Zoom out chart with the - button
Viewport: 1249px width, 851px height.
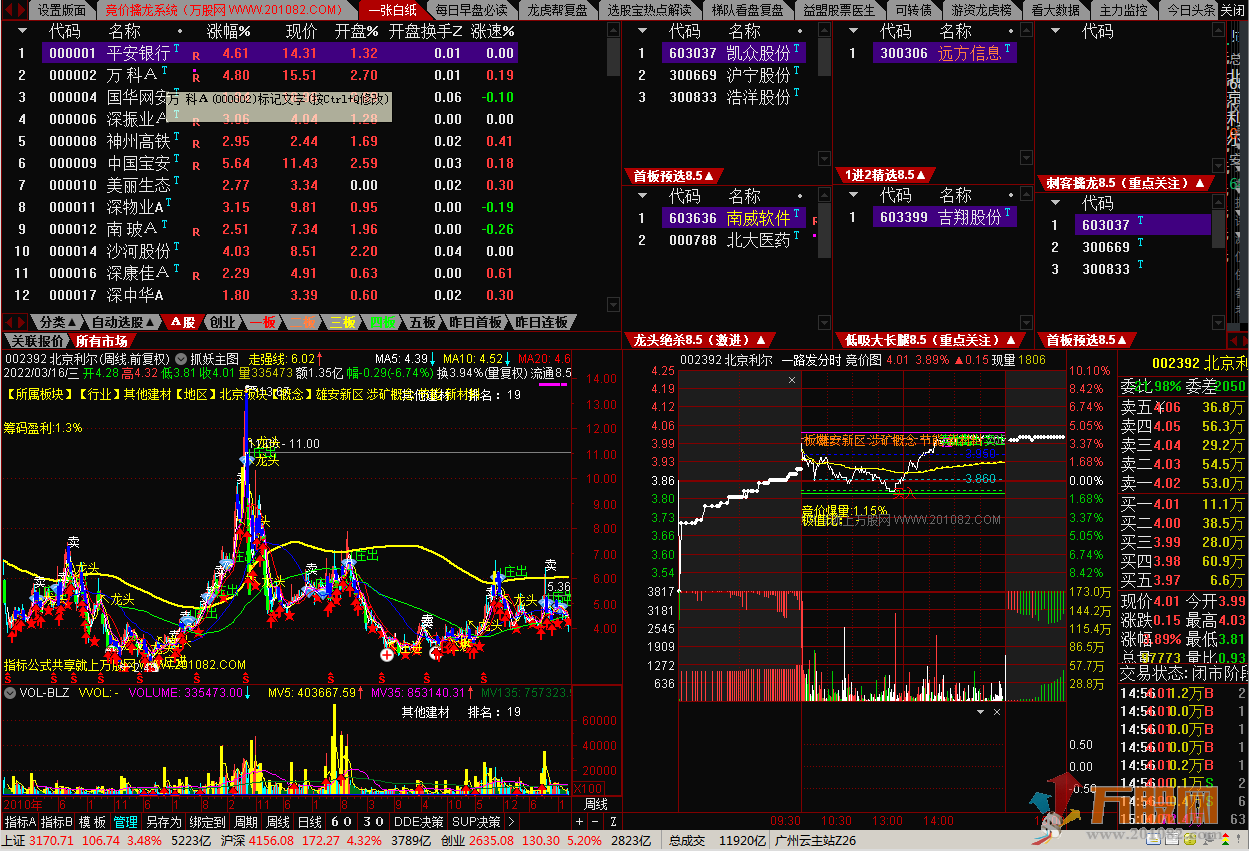[x=594, y=821]
